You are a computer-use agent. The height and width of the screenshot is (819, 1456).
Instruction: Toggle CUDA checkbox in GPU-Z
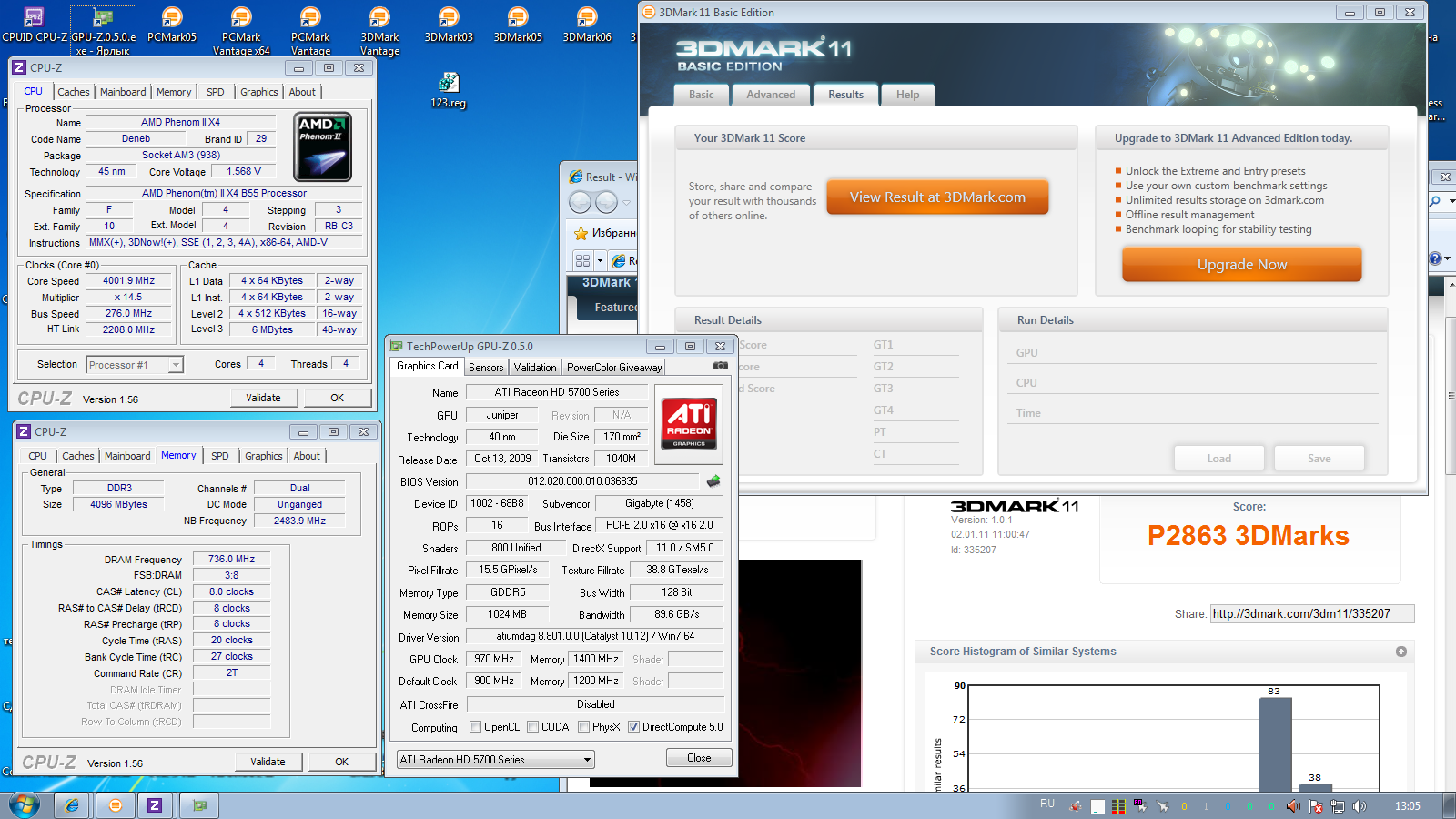[x=532, y=727]
